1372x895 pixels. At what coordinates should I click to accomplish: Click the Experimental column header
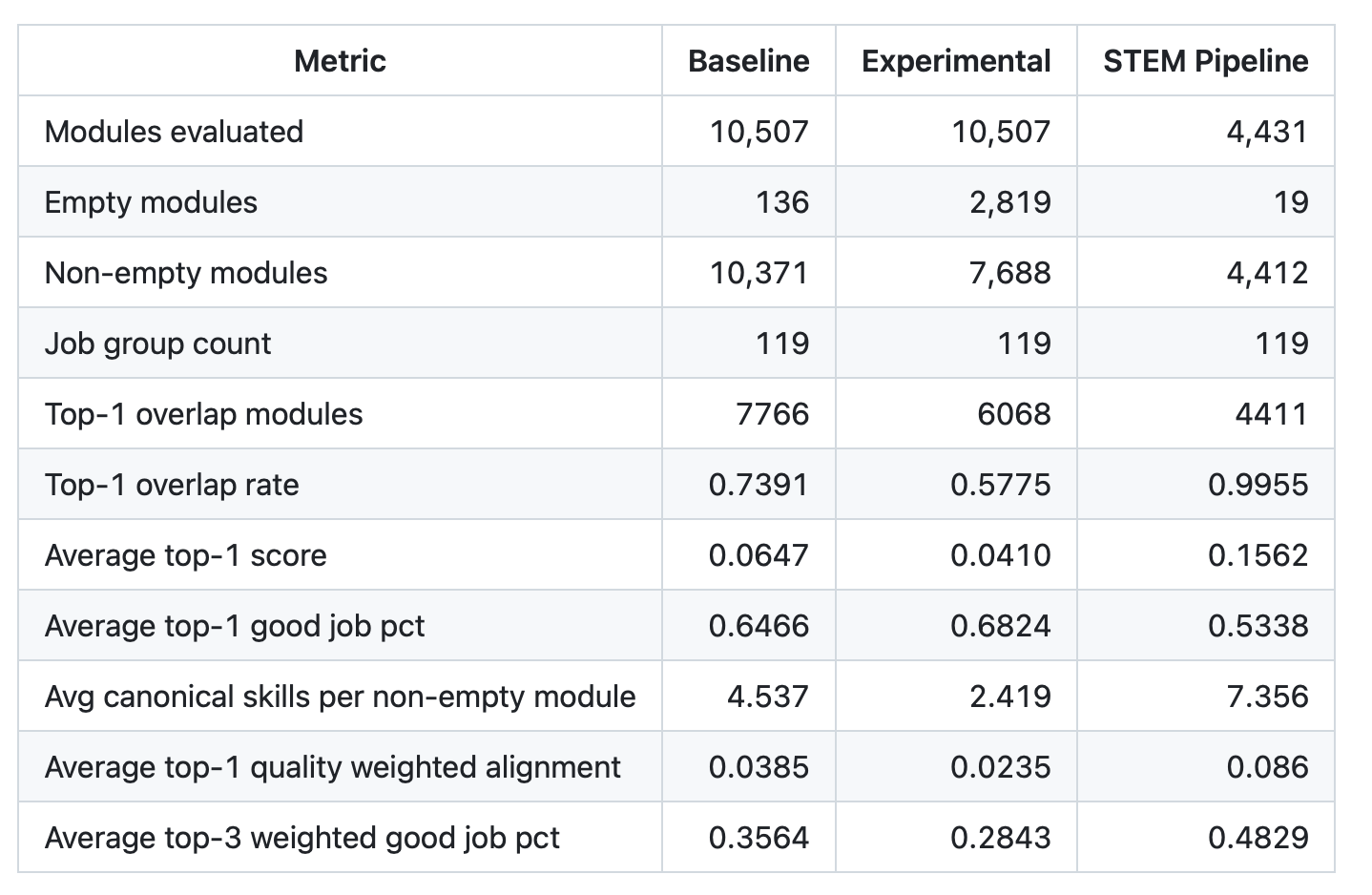pyautogui.click(x=955, y=61)
